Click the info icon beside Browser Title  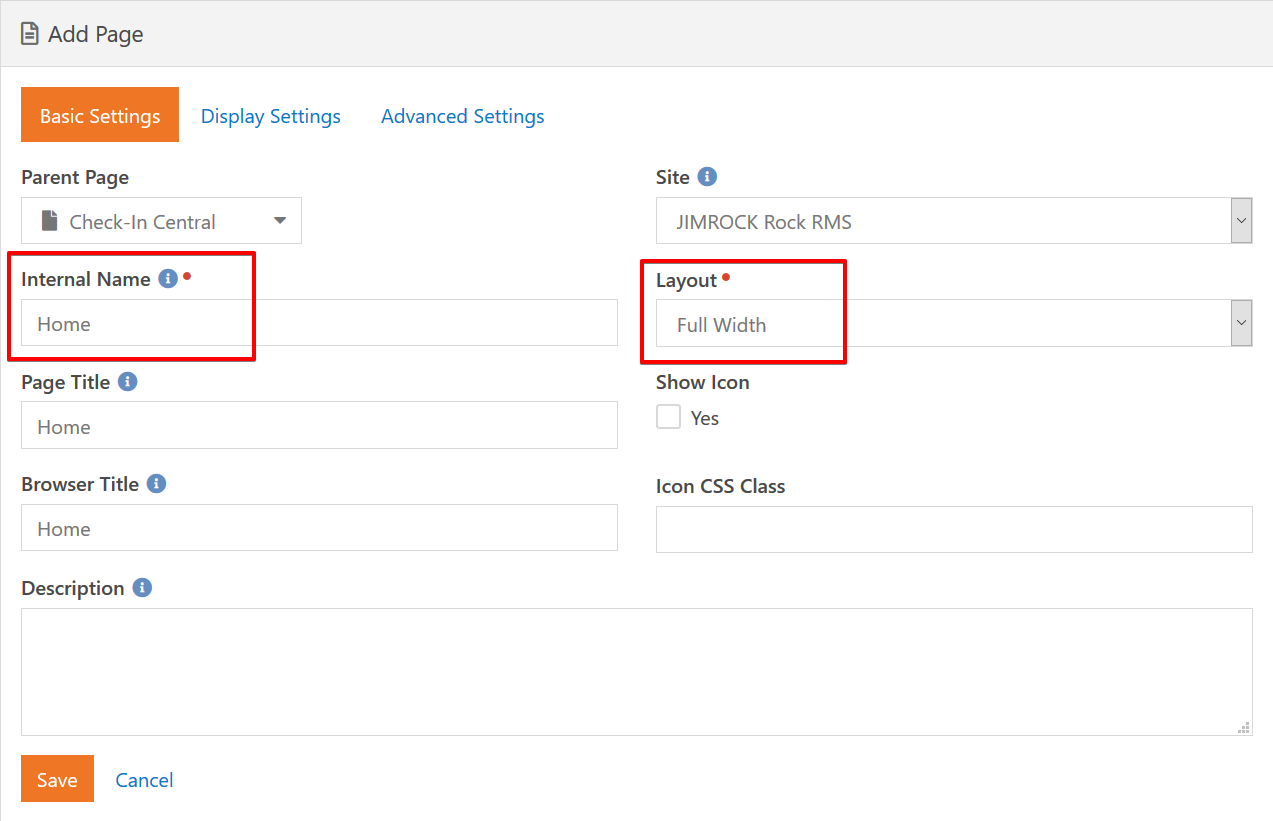pyautogui.click(x=156, y=484)
